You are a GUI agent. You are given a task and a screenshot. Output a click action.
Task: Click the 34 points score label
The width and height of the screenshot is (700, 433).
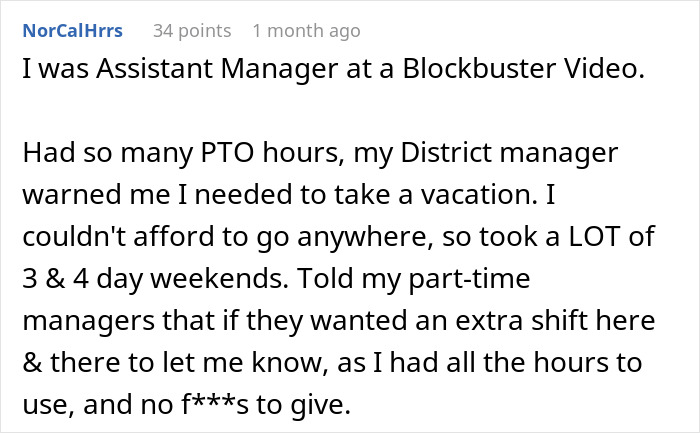(192, 31)
